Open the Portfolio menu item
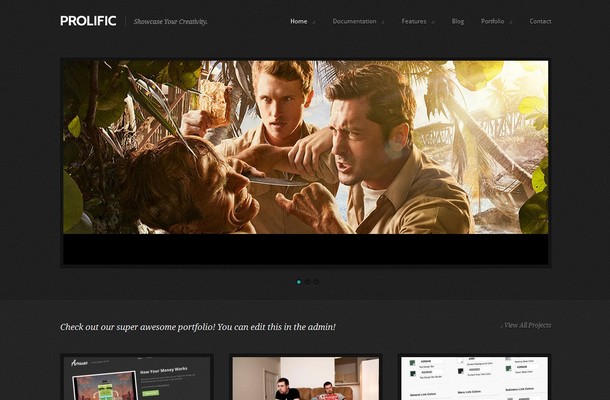 [x=492, y=21]
